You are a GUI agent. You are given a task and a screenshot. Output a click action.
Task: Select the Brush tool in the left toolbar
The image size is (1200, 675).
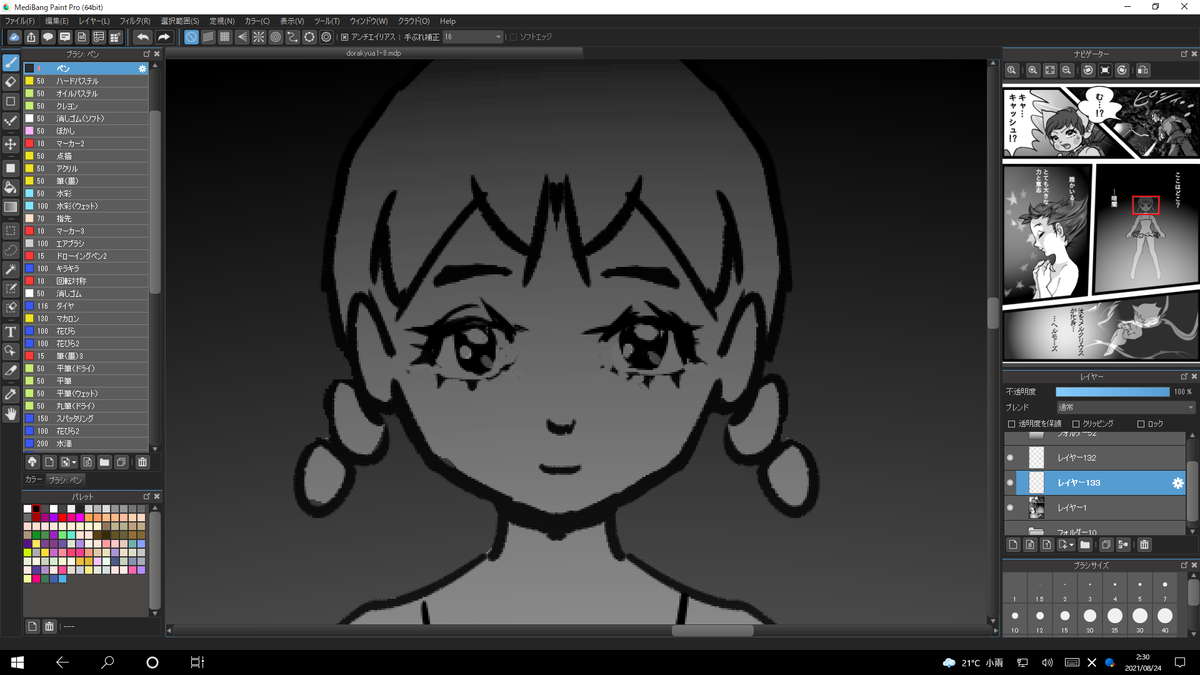click(x=10, y=62)
